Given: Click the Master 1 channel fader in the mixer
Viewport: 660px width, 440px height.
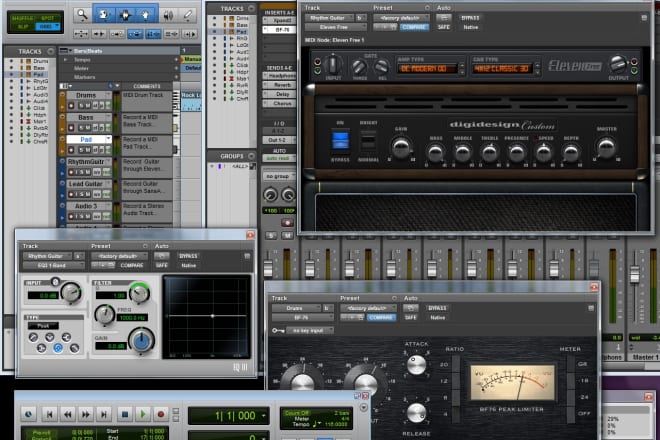Looking at the screenshot, I should point(634,275).
